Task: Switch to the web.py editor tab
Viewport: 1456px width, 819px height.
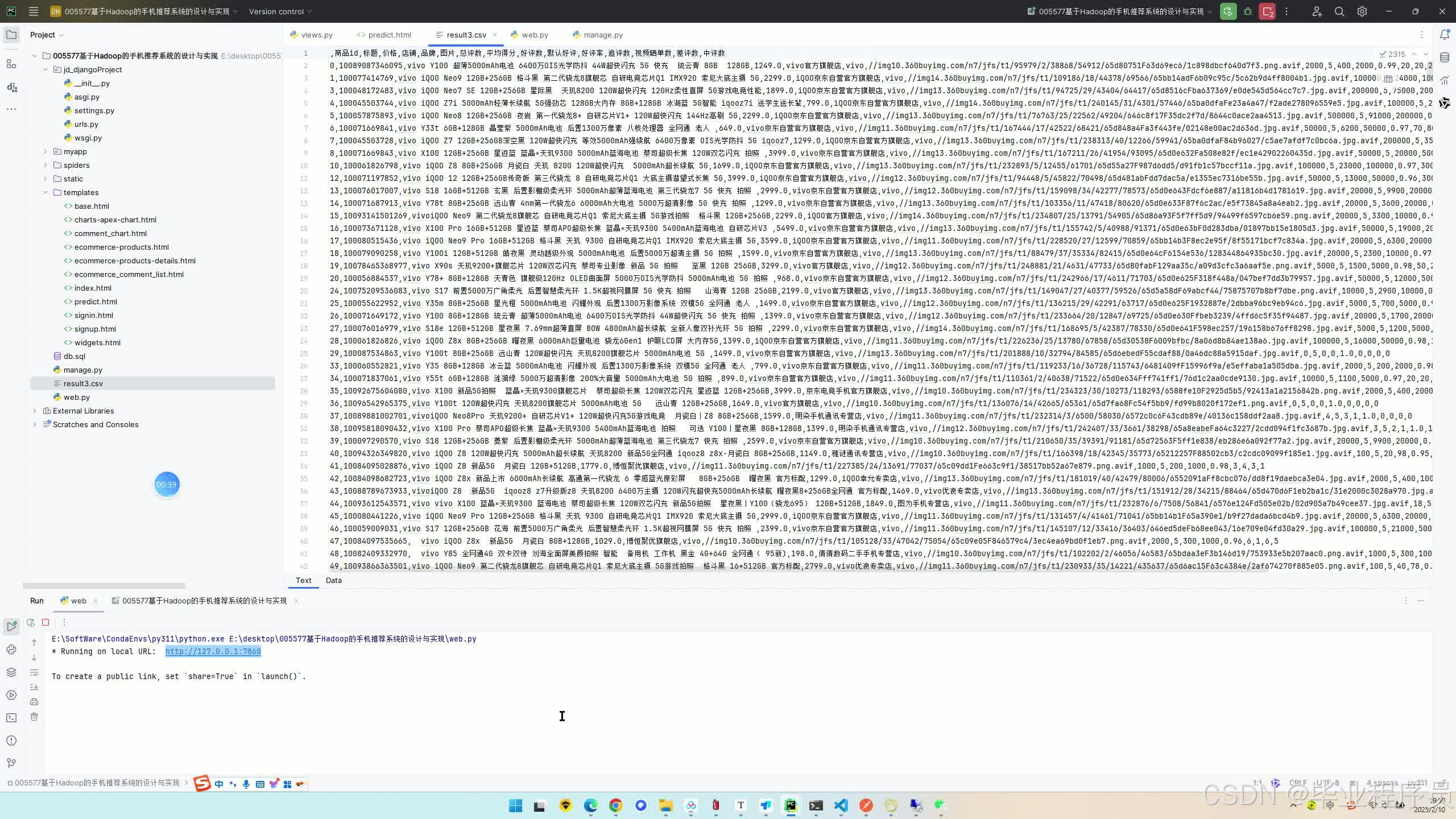Action: pos(530,35)
